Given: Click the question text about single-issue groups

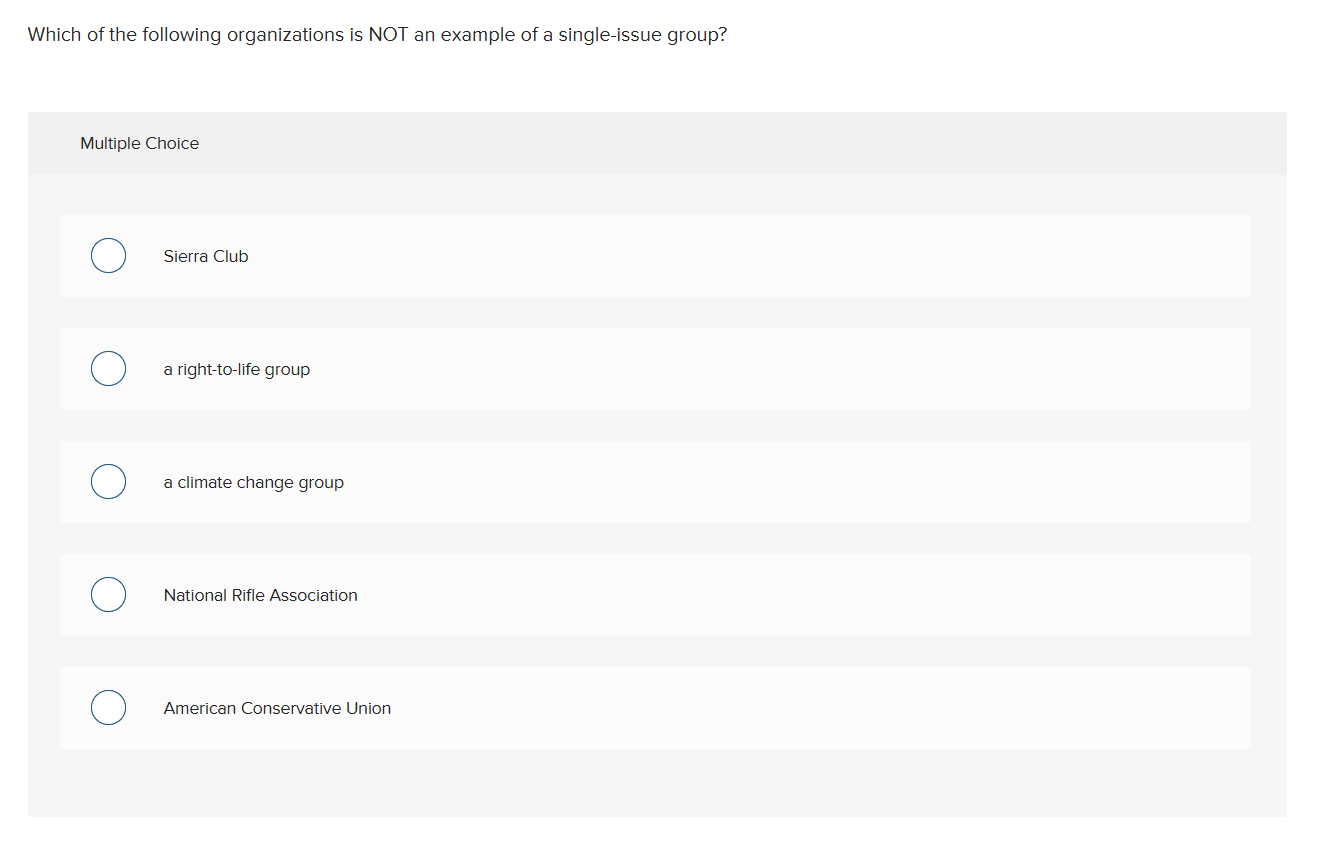Looking at the screenshot, I should [x=377, y=34].
